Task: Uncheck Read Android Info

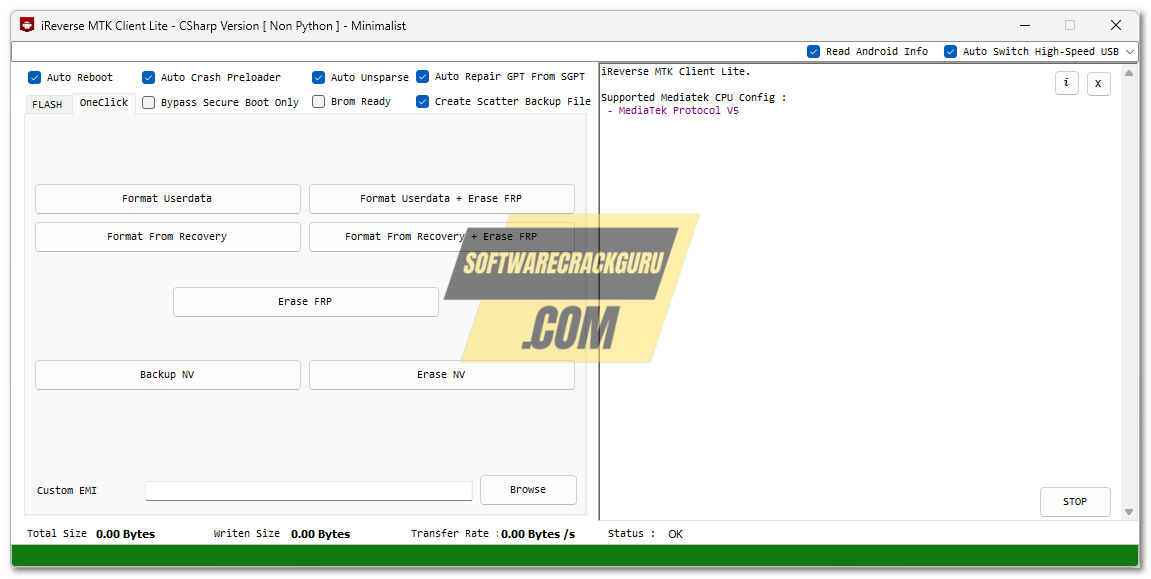Action: click(x=814, y=51)
